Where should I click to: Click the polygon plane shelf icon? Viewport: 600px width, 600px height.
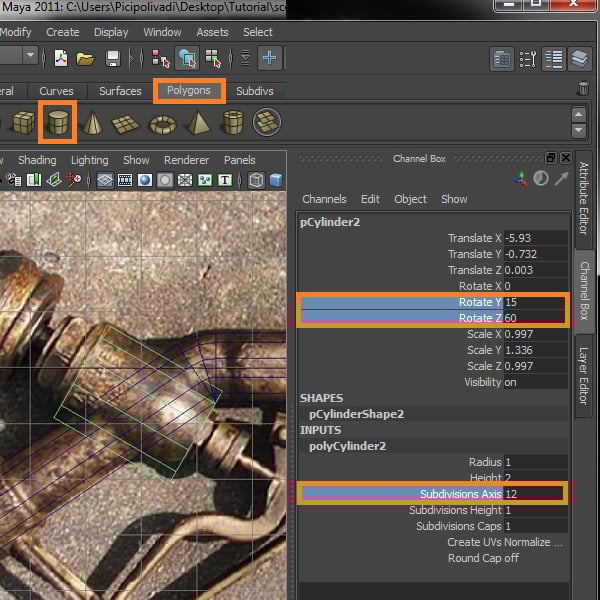click(x=126, y=124)
